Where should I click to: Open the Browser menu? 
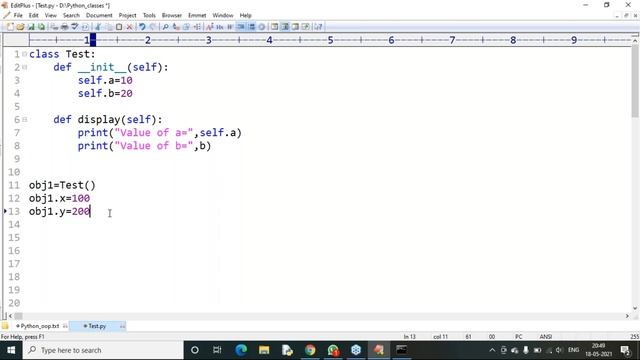pyautogui.click(x=171, y=15)
